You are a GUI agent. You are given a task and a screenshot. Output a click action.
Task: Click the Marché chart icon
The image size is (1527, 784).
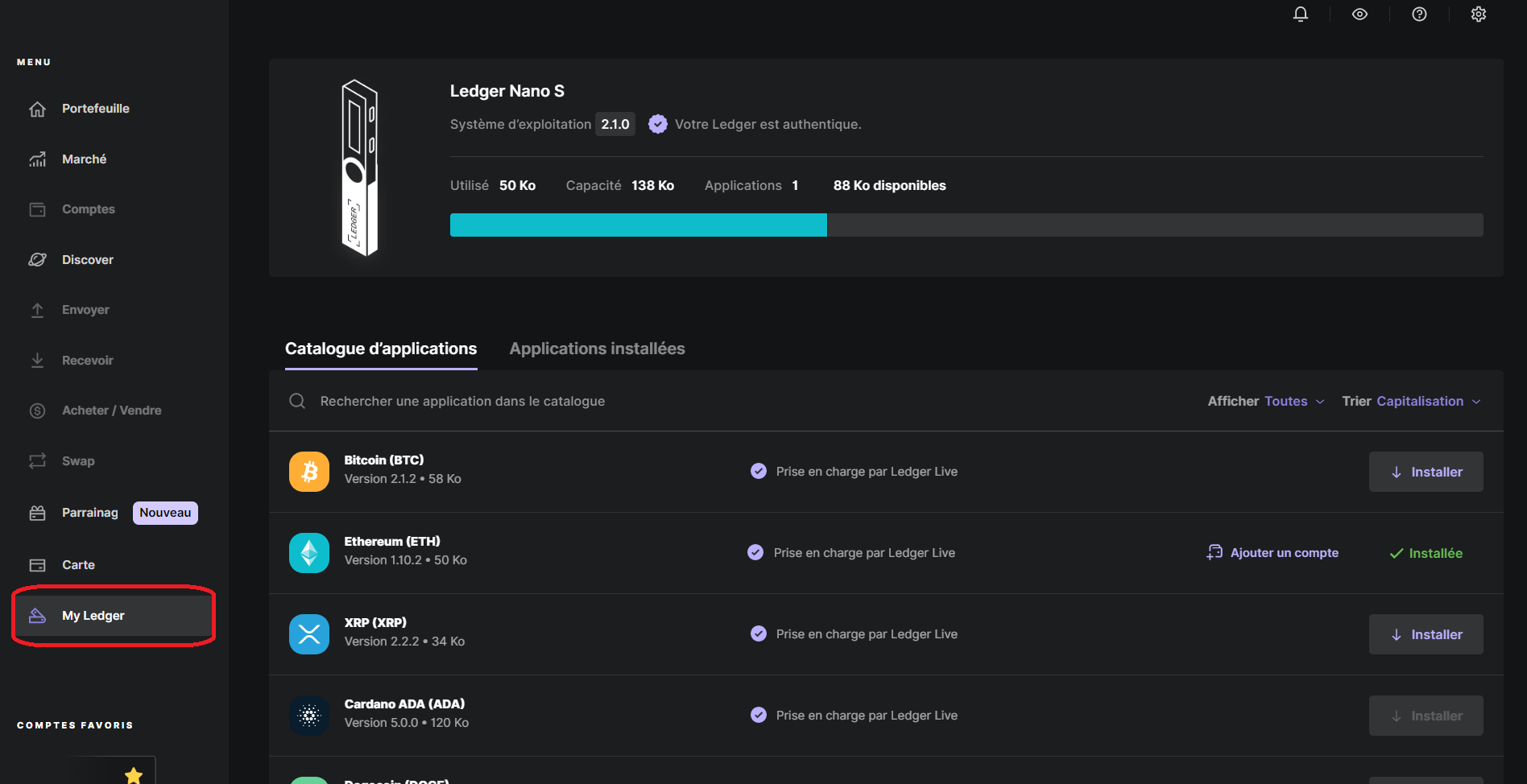(38, 159)
